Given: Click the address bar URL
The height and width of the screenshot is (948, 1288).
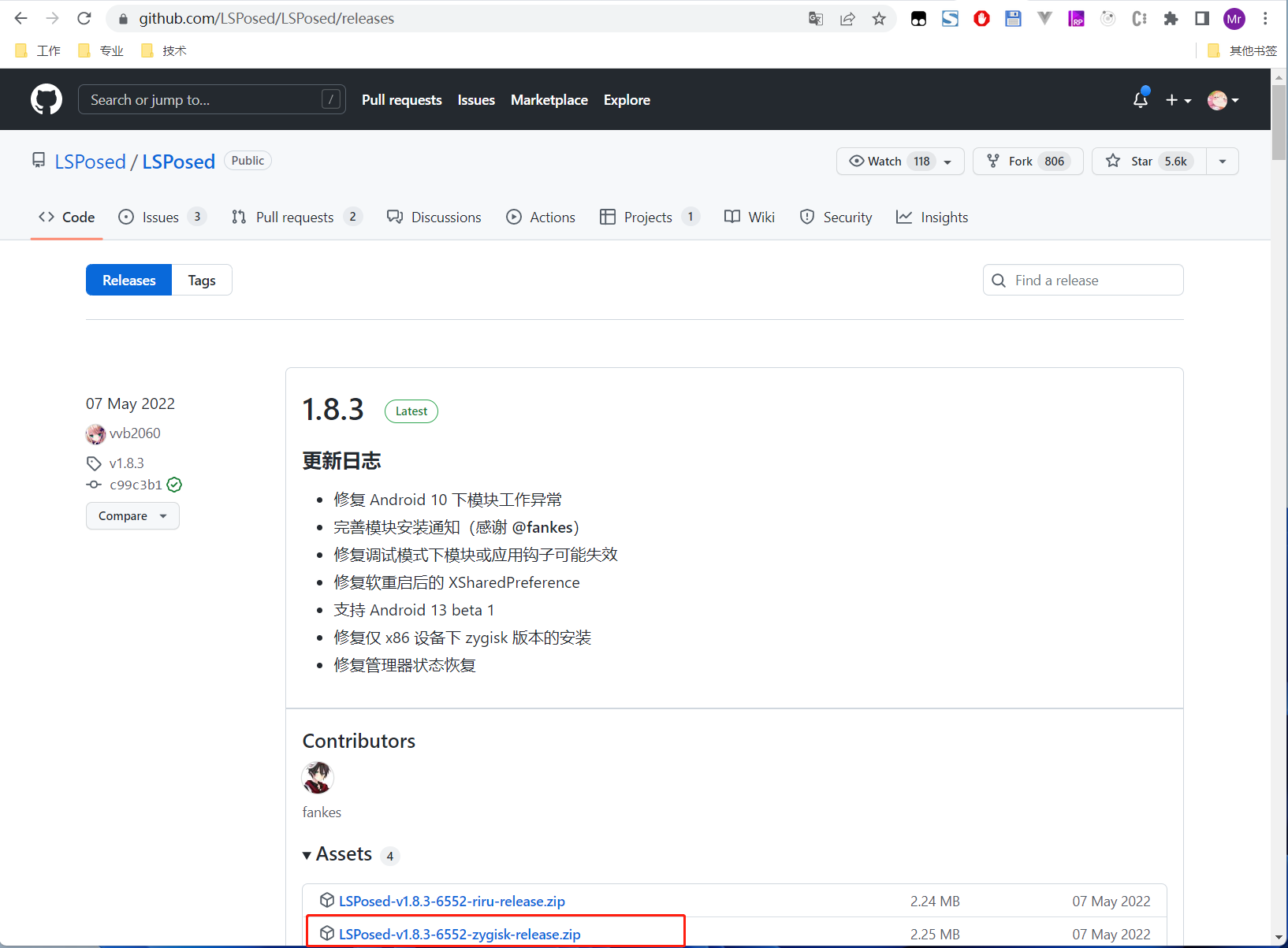Looking at the screenshot, I should [266, 18].
